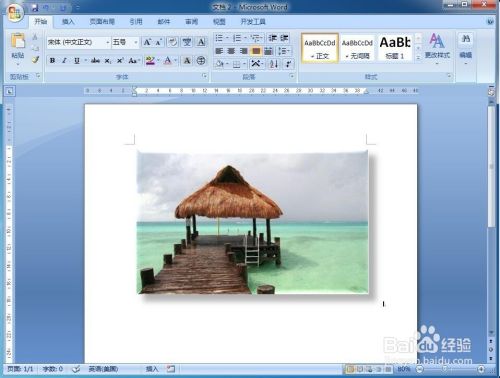500x378 pixels.
Task: Click the Cut scissors icon
Action: [x=35, y=37]
